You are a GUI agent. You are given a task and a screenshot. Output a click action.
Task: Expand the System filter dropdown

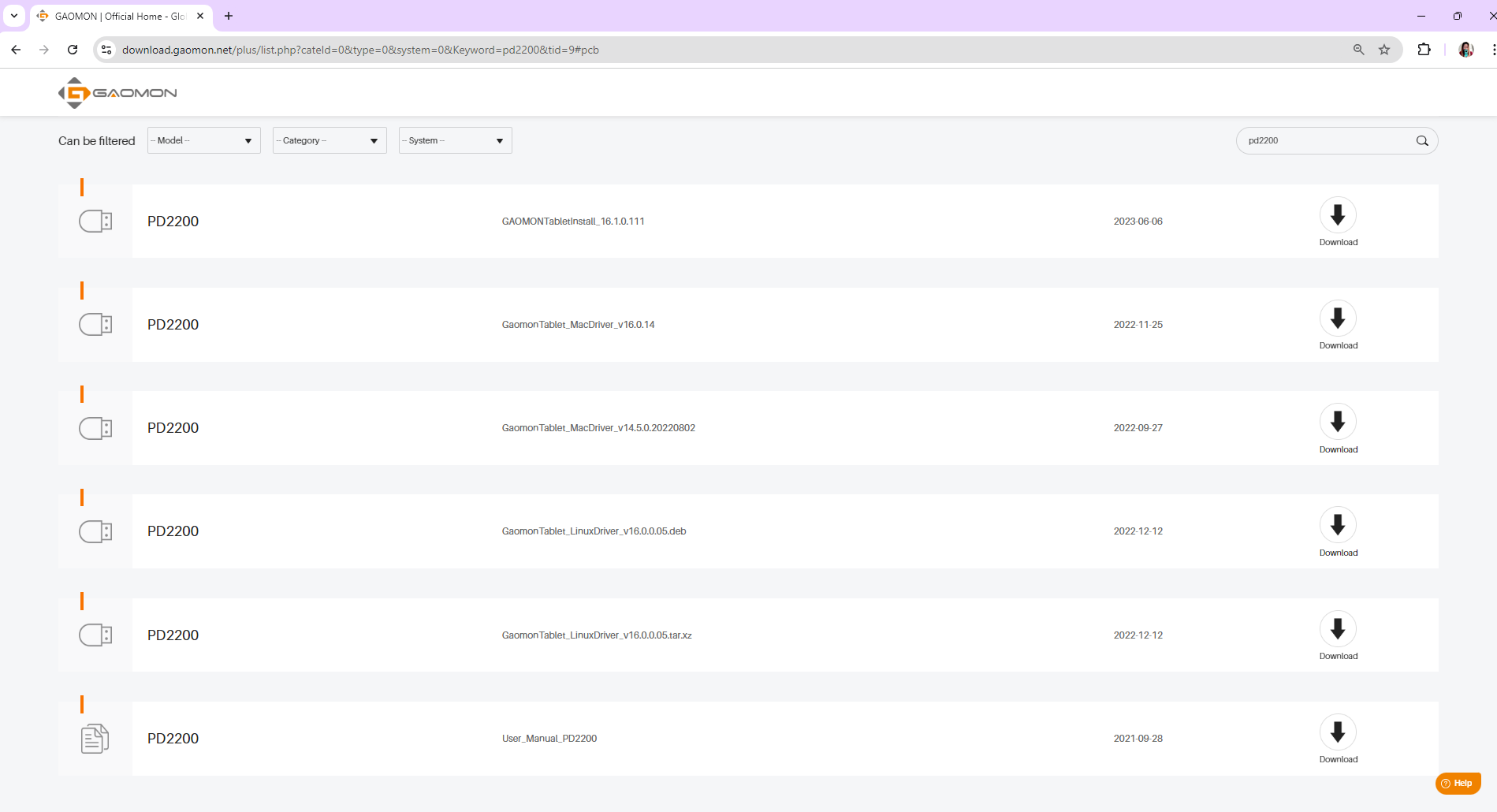tap(456, 140)
